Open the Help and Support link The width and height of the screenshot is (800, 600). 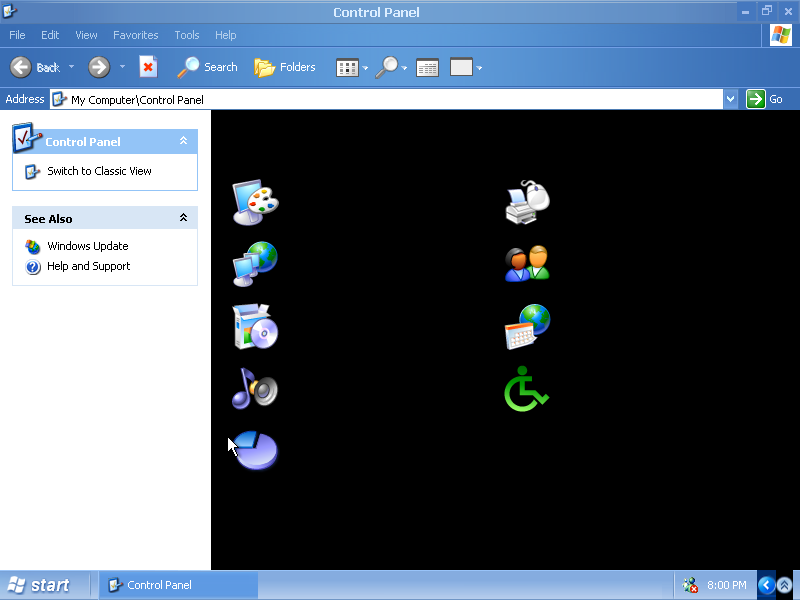[x=89, y=266]
